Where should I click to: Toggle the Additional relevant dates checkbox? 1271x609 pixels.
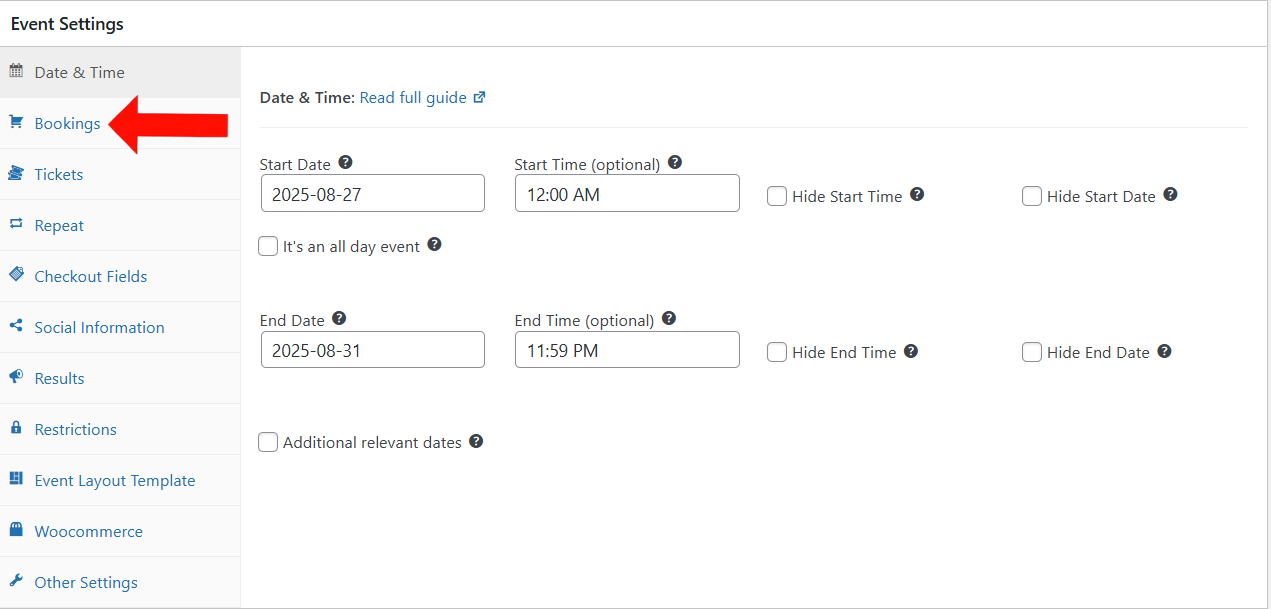pyautogui.click(x=268, y=442)
